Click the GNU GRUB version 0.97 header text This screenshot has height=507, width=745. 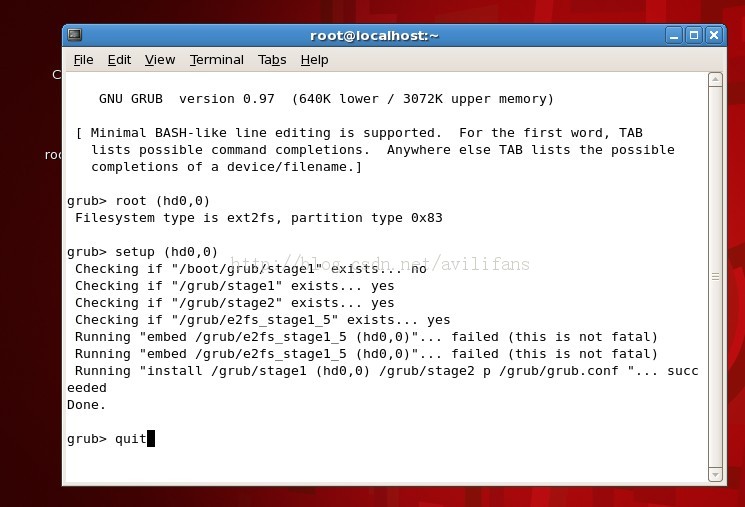tap(187, 99)
